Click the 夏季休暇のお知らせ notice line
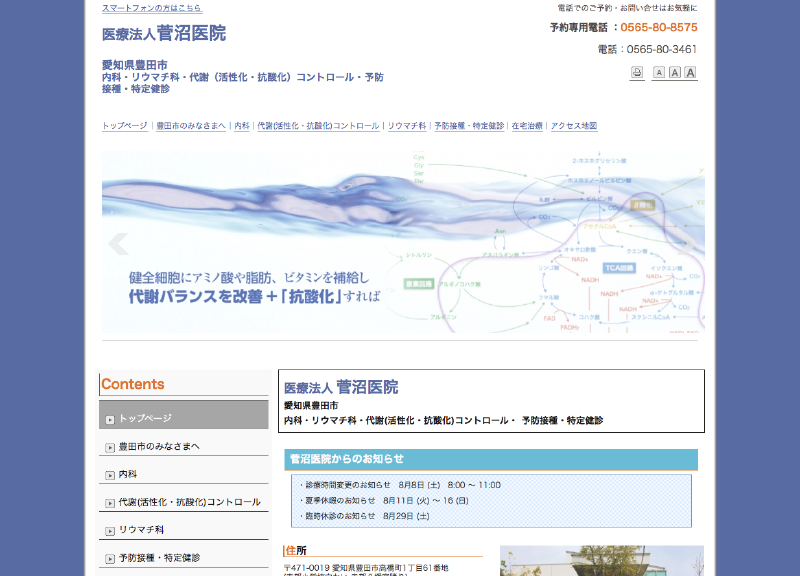This screenshot has width=800, height=576. click(385, 501)
